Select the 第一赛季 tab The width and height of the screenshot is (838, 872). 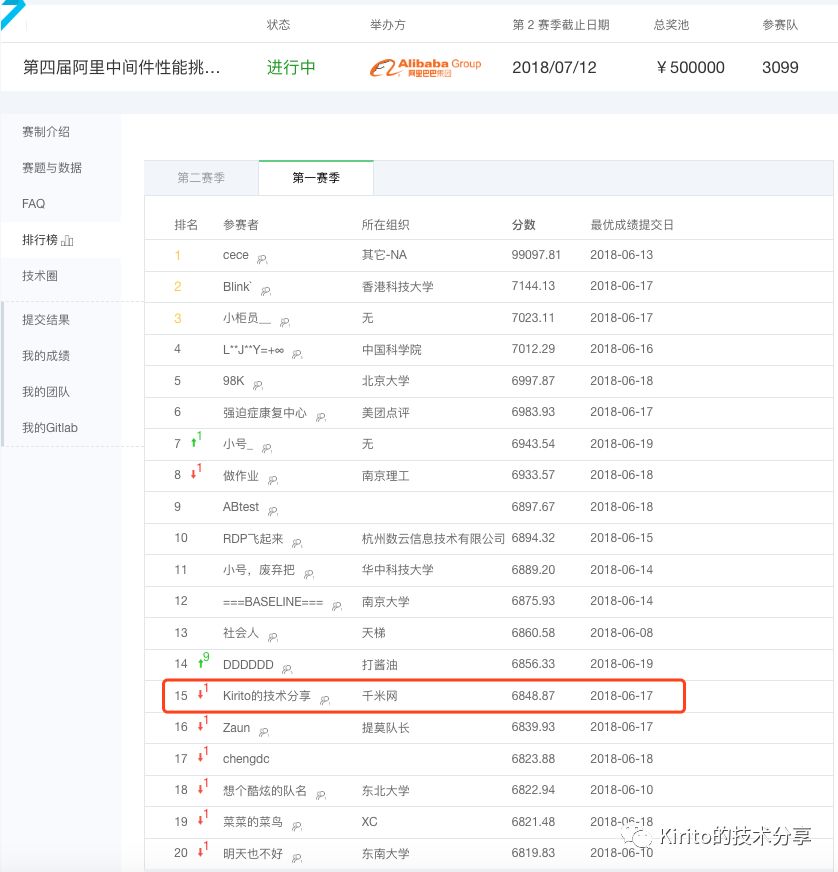(316, 178)
